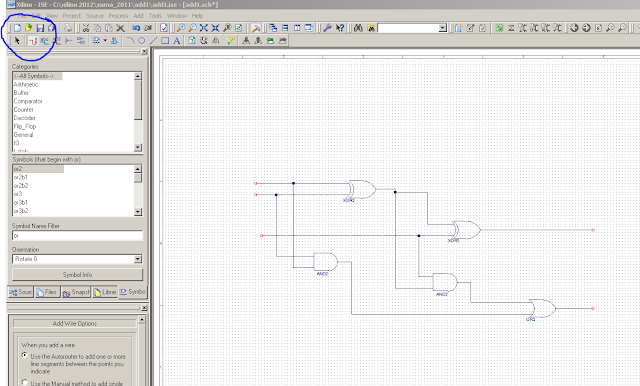Select the red Add Wire tool
640x386 pixels.
[x=33, y=40]
